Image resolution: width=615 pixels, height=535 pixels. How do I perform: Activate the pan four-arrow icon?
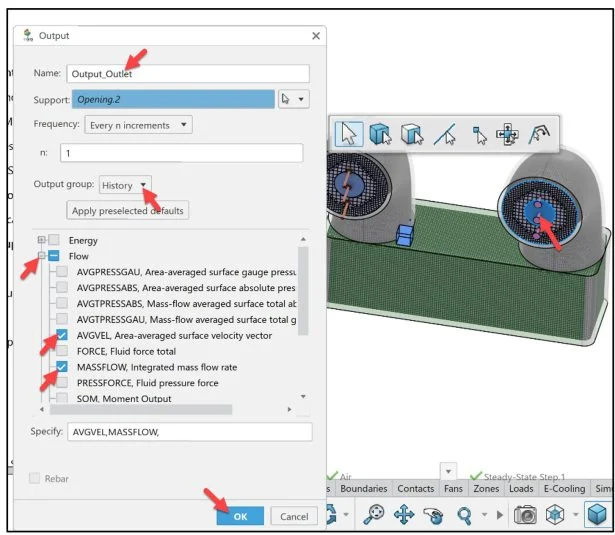404,514
